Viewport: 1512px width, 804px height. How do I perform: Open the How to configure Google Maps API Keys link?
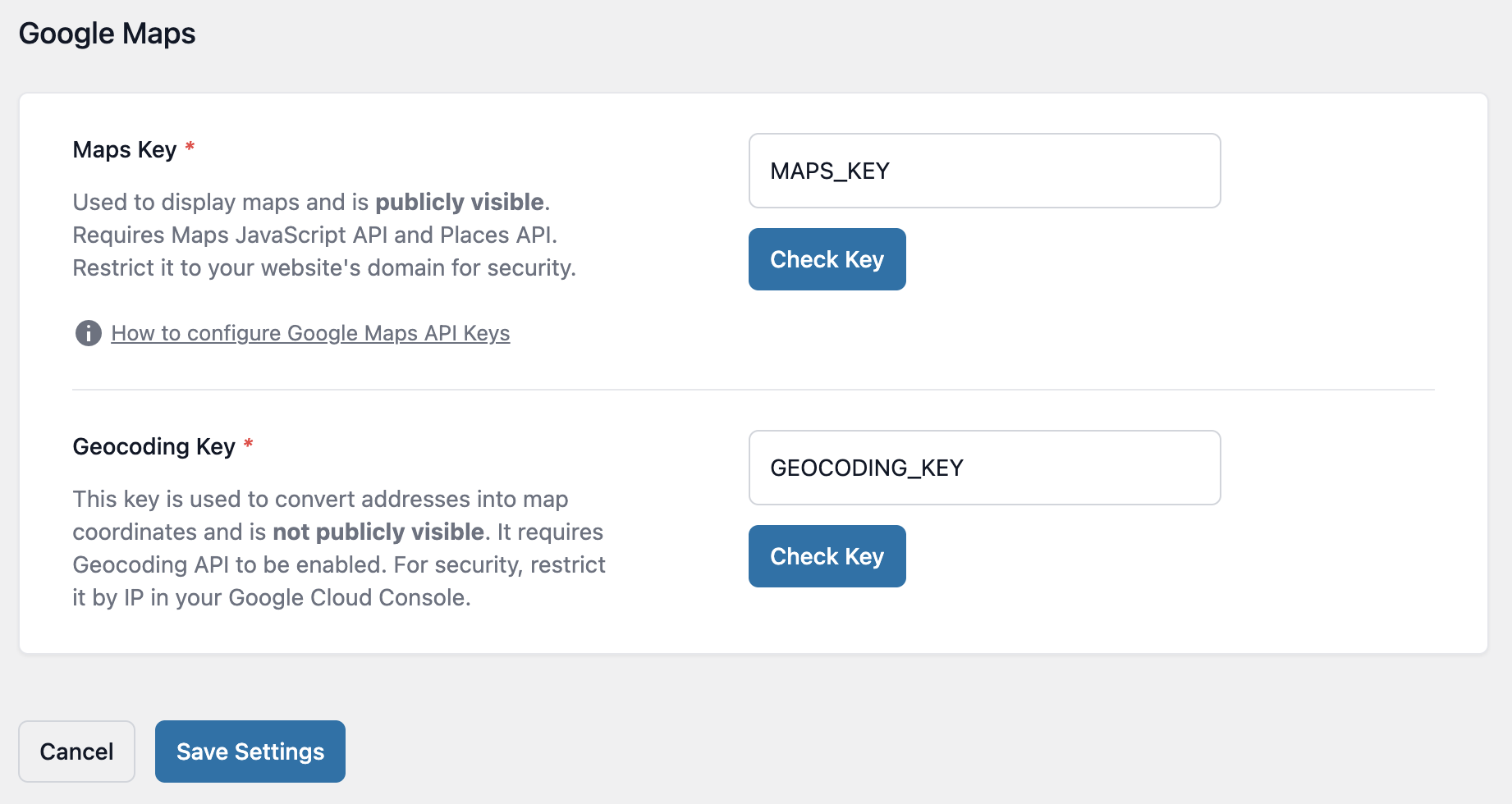(x=310, y=333)
